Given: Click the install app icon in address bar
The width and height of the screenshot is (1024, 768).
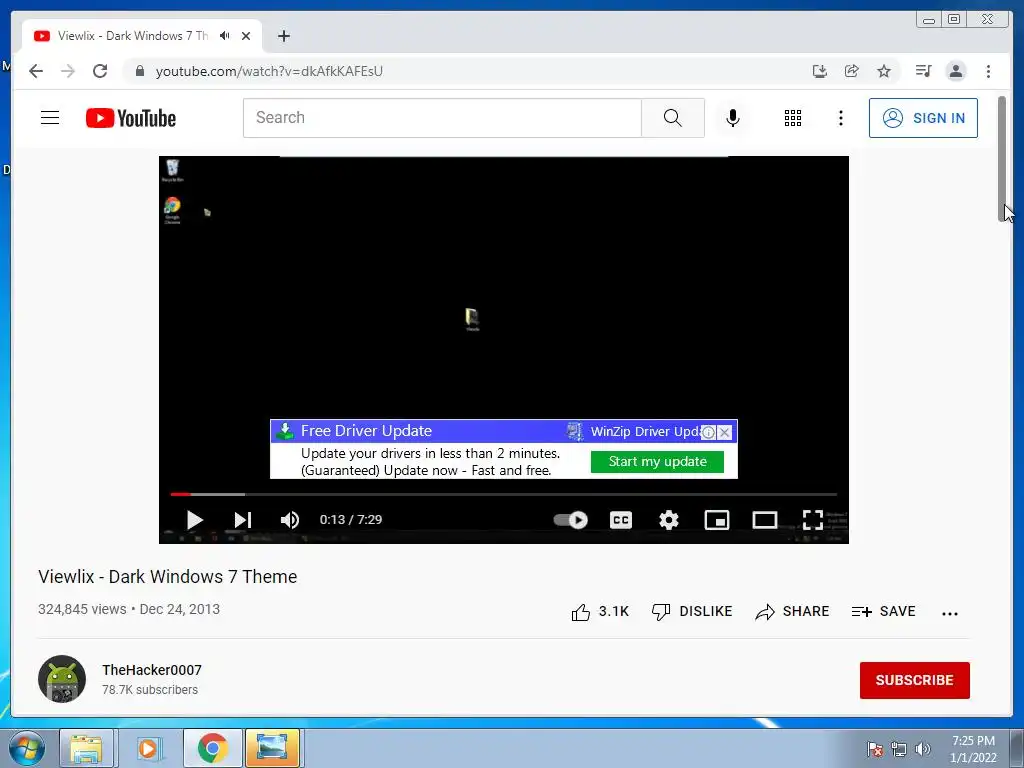Looking at the screenshot, I should click(820, 71).
